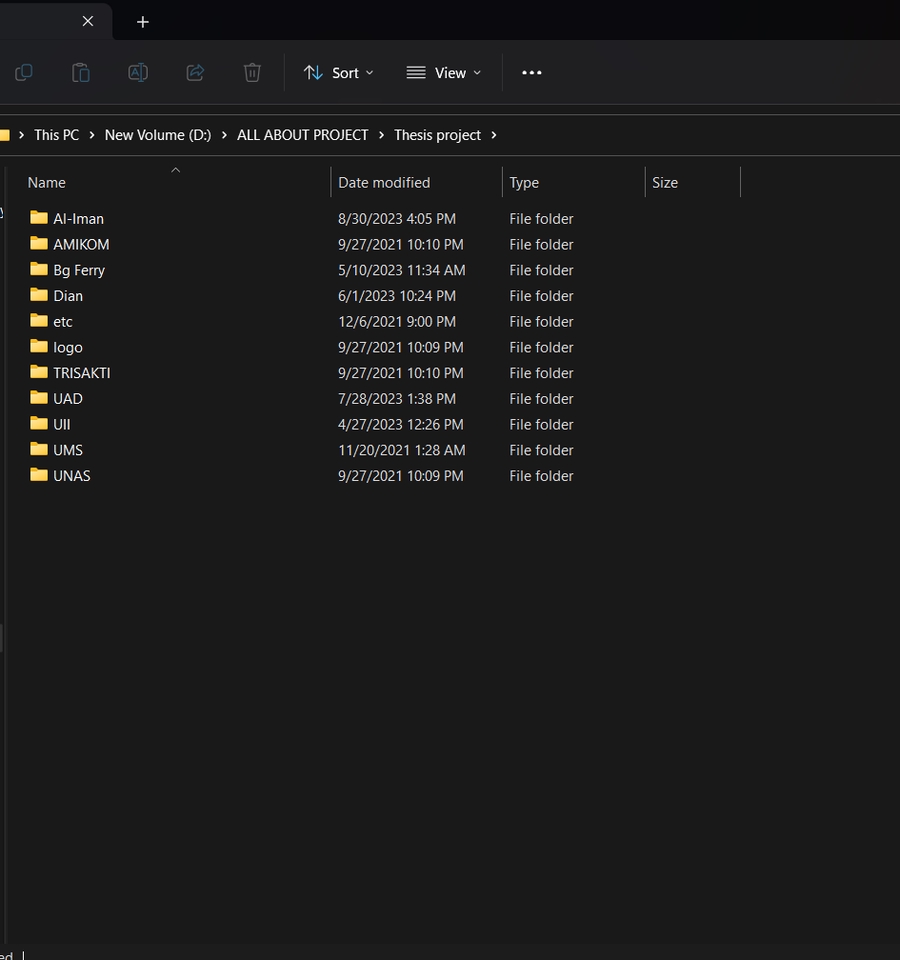Click the TRISAKTI folder name

82,373
